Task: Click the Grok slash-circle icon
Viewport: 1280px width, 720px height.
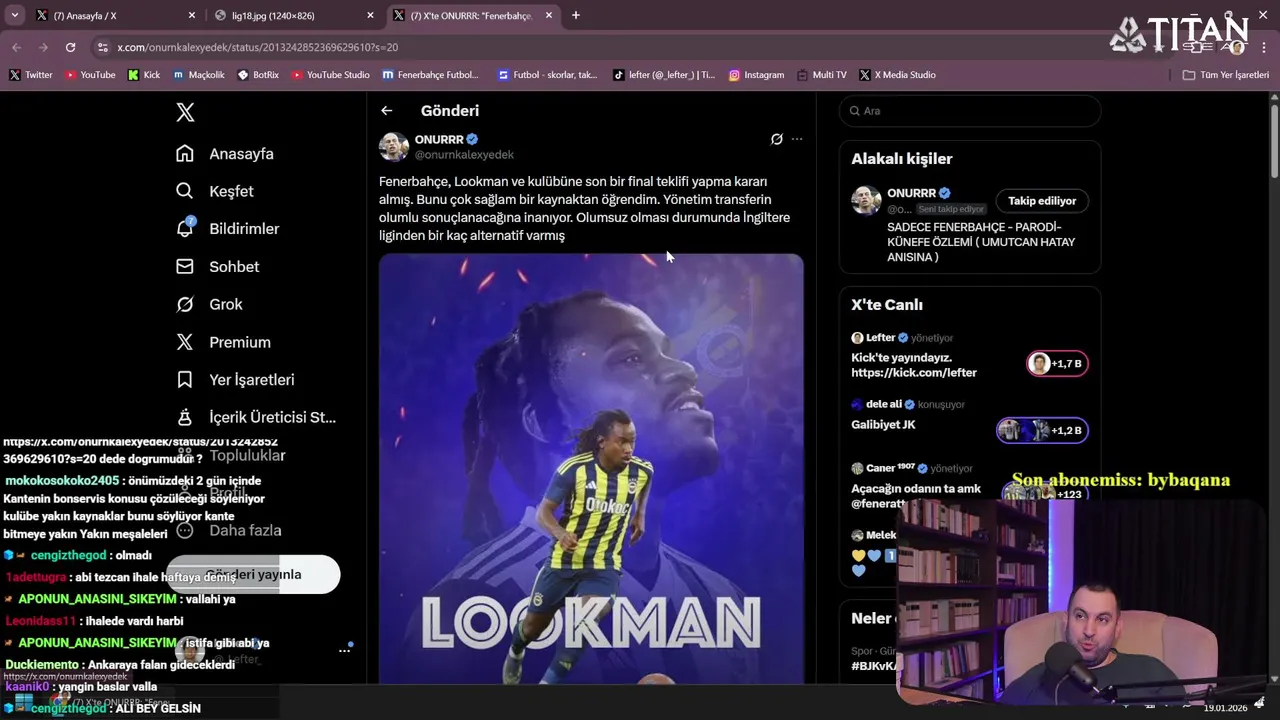Action: click(x=185, y=304)
